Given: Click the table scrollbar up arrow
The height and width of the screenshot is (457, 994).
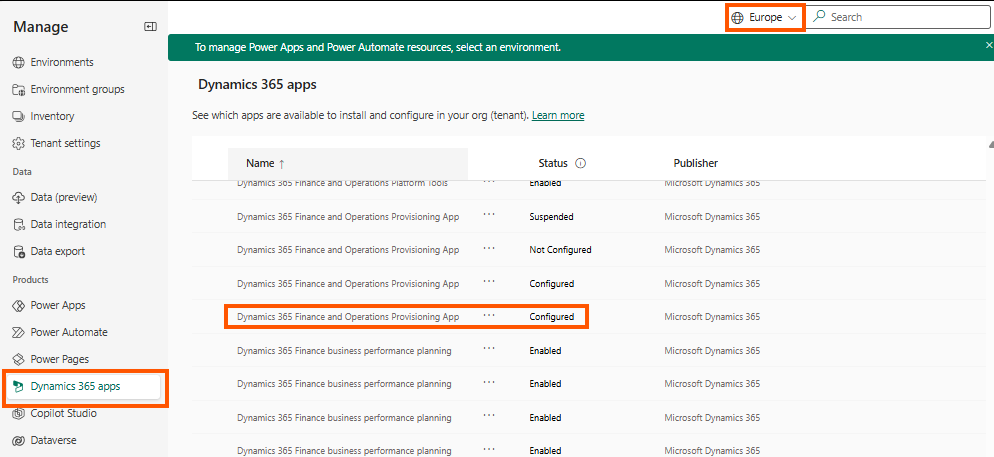Looking at the screenshot, I should [x=991, y=144].
